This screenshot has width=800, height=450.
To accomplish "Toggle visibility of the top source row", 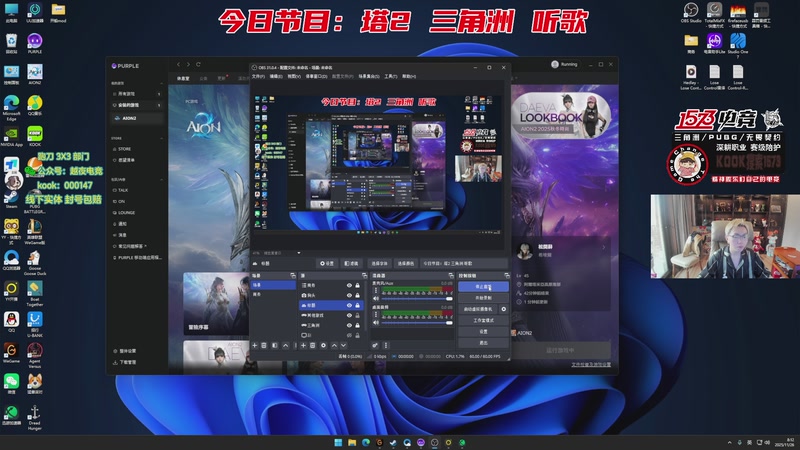I will point(349,285).
